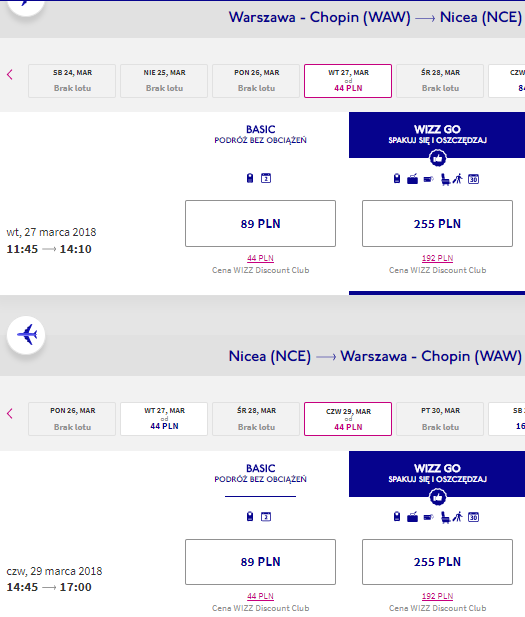Viewport: 525px width, 617px height.
Task: Open return 192 PLN Discount Club price link
Action: pos(437,596)
